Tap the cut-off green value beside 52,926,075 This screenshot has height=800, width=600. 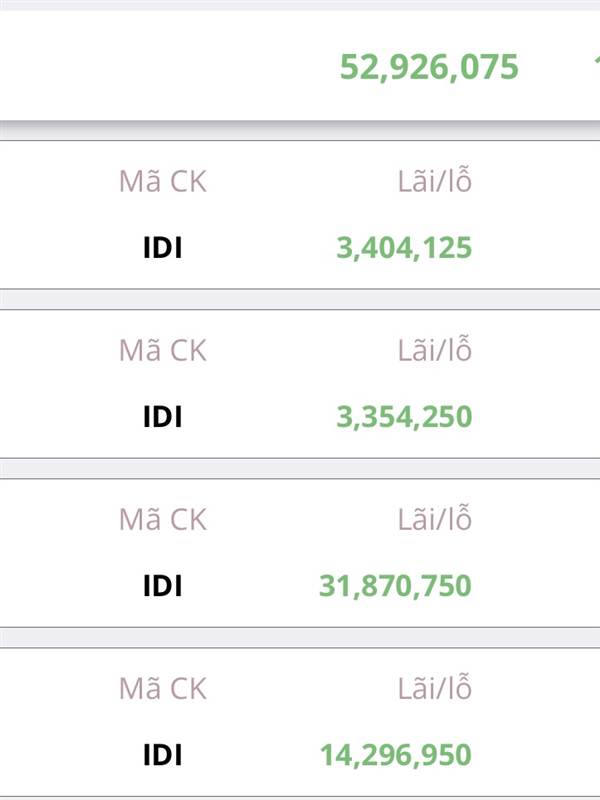coord(595,68)
